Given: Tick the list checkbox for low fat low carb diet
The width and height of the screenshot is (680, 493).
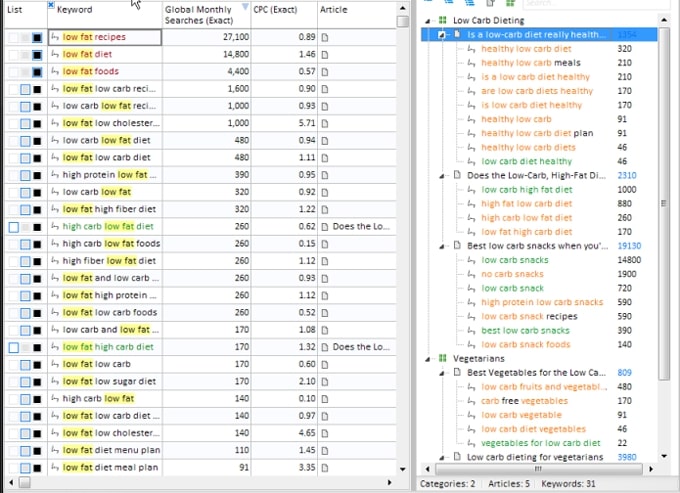Looking at the screenshot, I should point(25,158).
